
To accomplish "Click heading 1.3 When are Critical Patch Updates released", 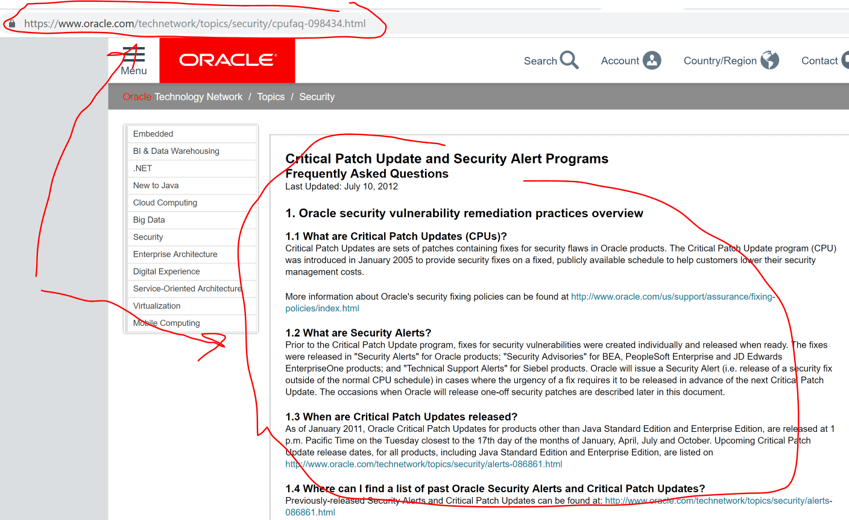I will (x=401, y=417).
